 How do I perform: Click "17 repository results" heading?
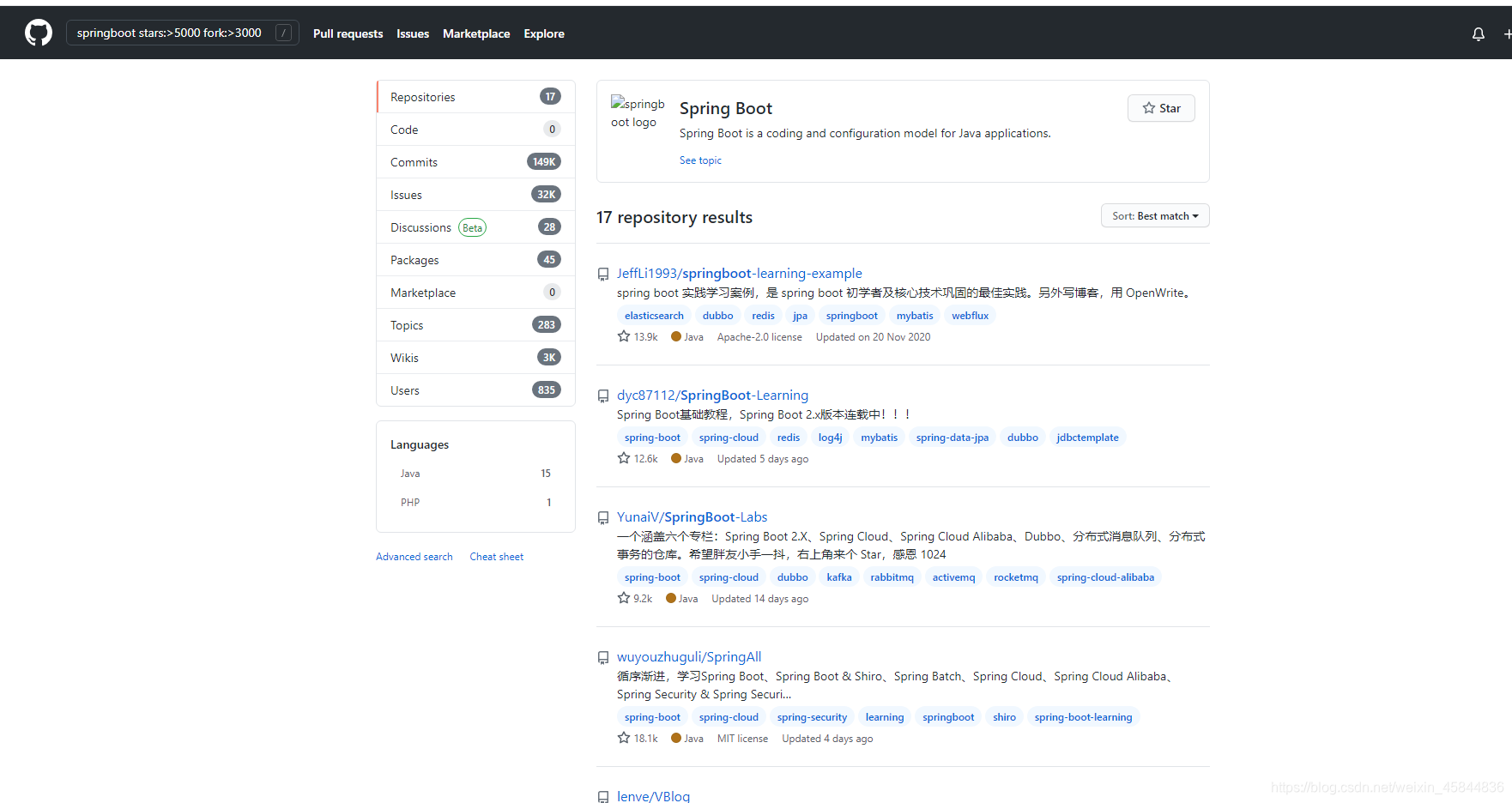(674, 217)
